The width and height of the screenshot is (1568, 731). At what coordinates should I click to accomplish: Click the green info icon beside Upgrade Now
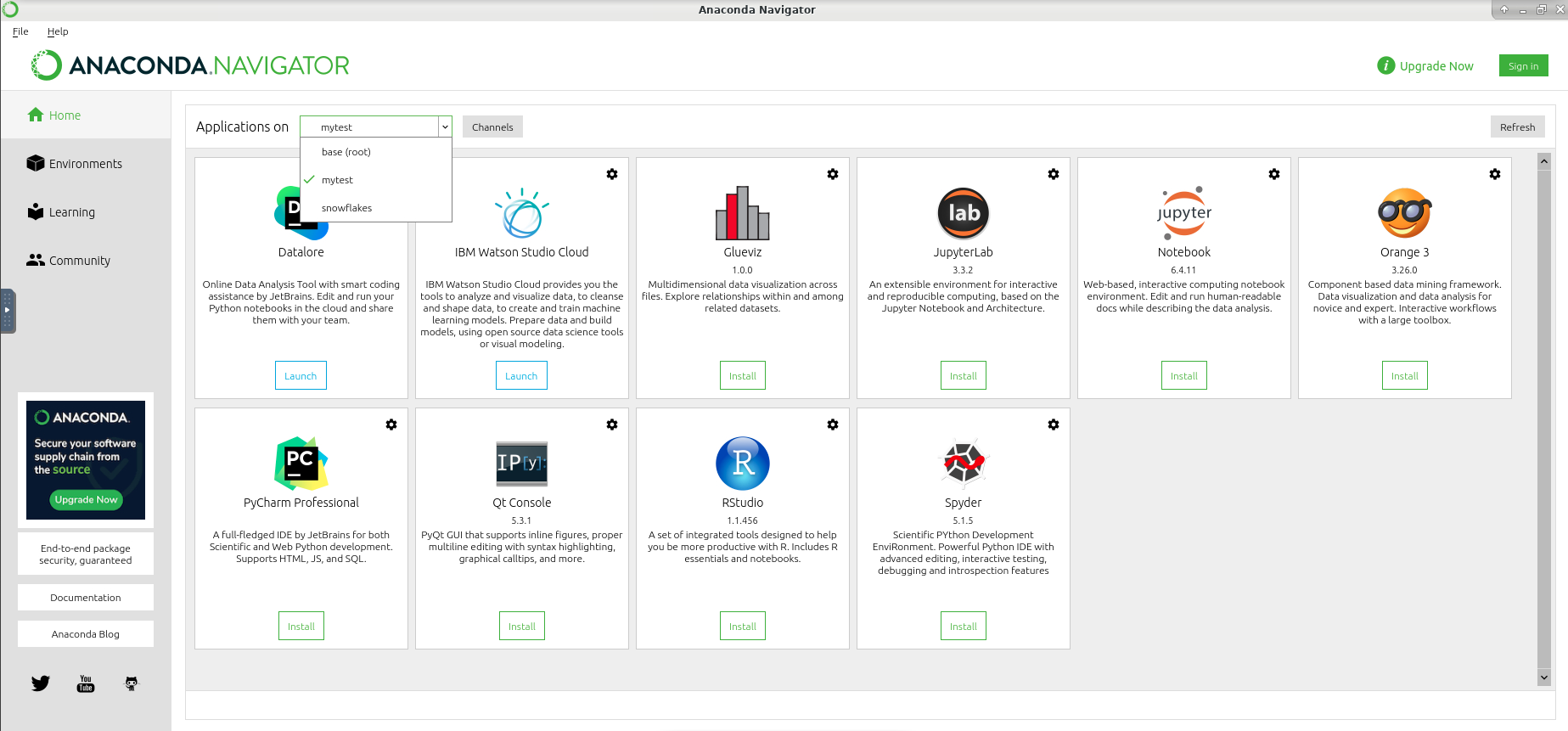1386,65
